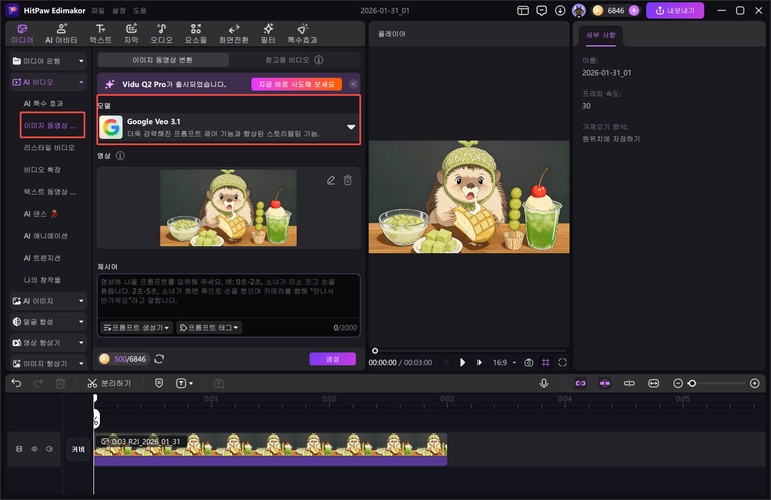Click the layout panel icon in title bar
The height and width of the screenshot is (500, 771).
[x=523, y=10]
